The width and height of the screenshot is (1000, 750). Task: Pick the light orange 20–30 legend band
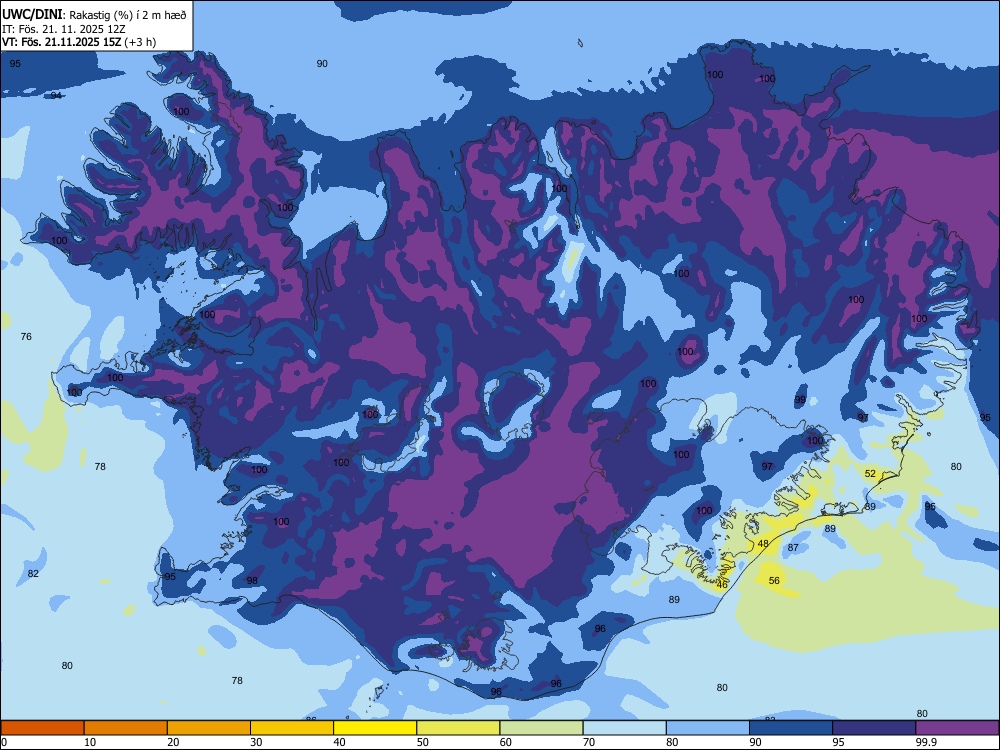pos(209,728)
